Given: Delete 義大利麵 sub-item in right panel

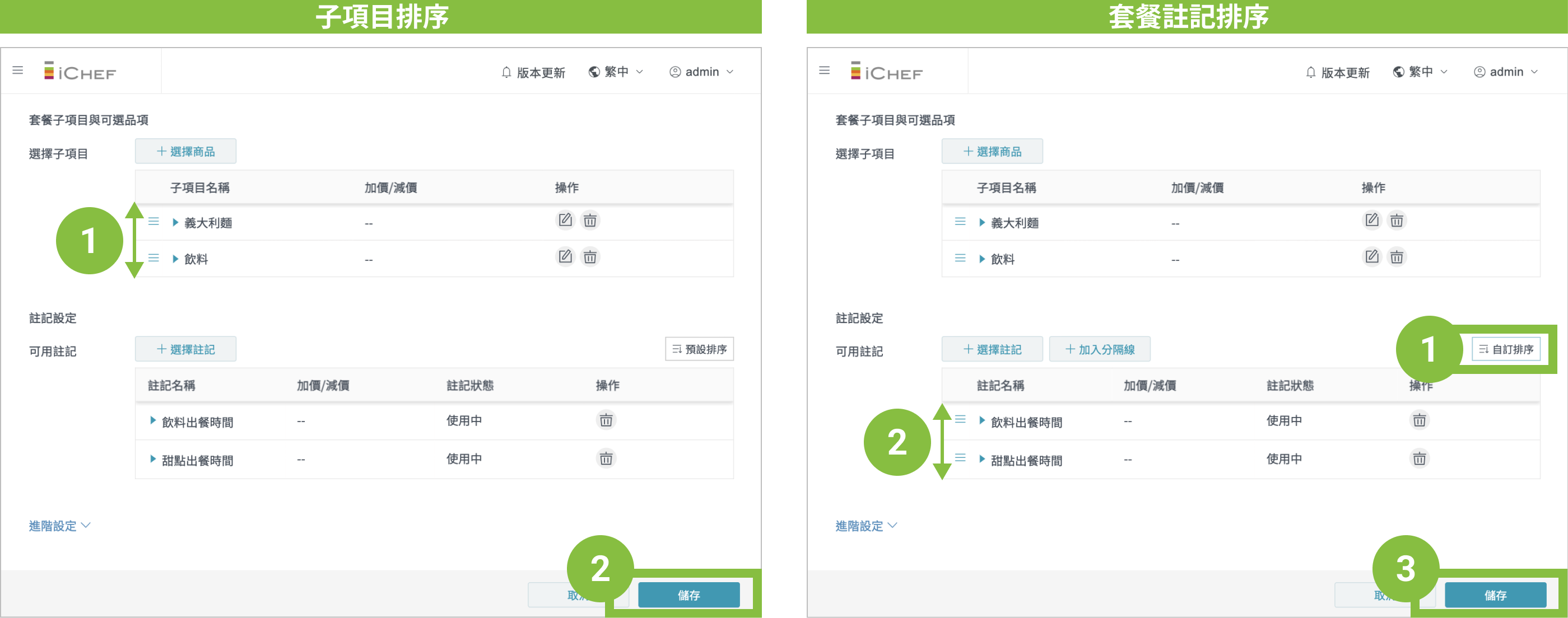Looking at the screenshot, I should (1397, 220).
